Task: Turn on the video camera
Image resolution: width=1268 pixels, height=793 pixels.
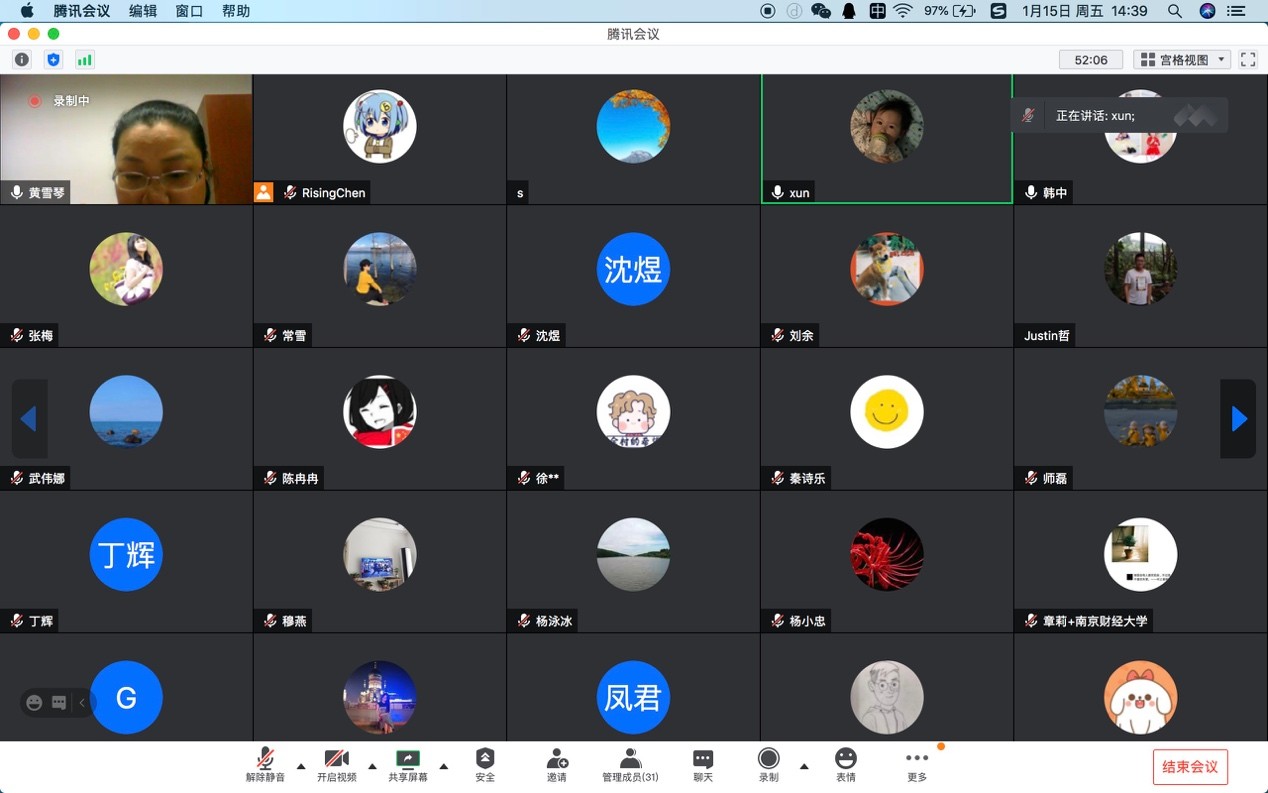Action: point(337,765)
